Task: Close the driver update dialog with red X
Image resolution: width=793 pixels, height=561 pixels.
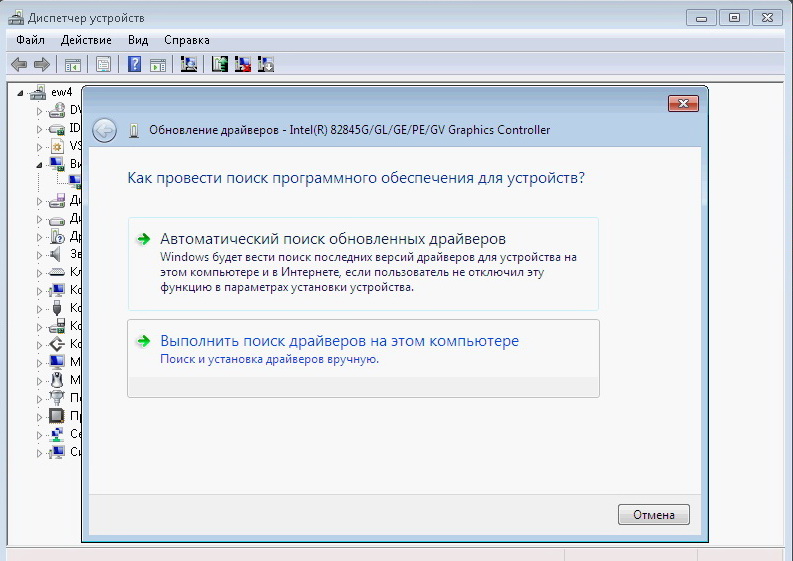Action: pyautogui.click(x=683, y=103)
